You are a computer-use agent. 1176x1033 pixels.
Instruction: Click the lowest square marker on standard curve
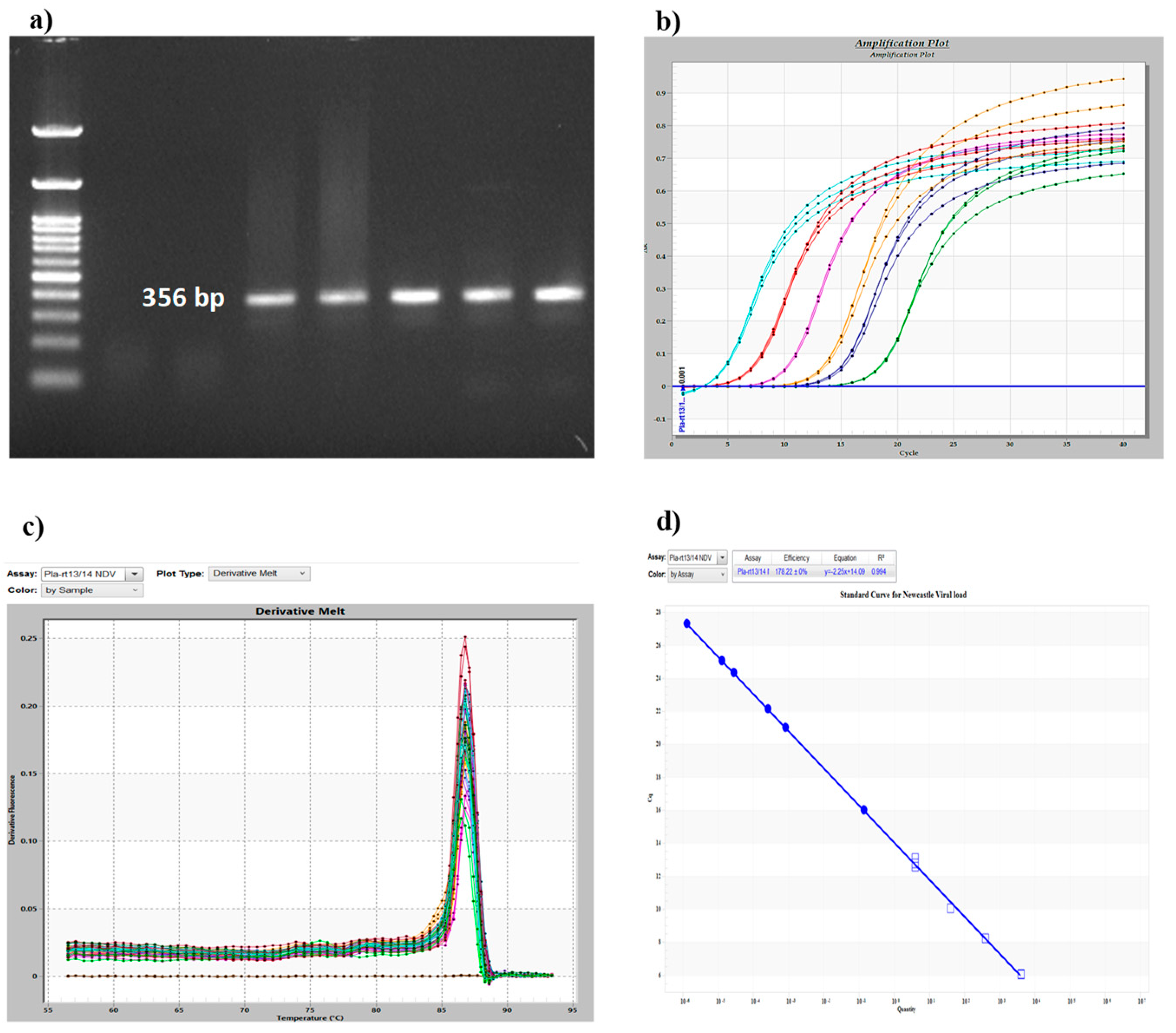coord(1021,974)
